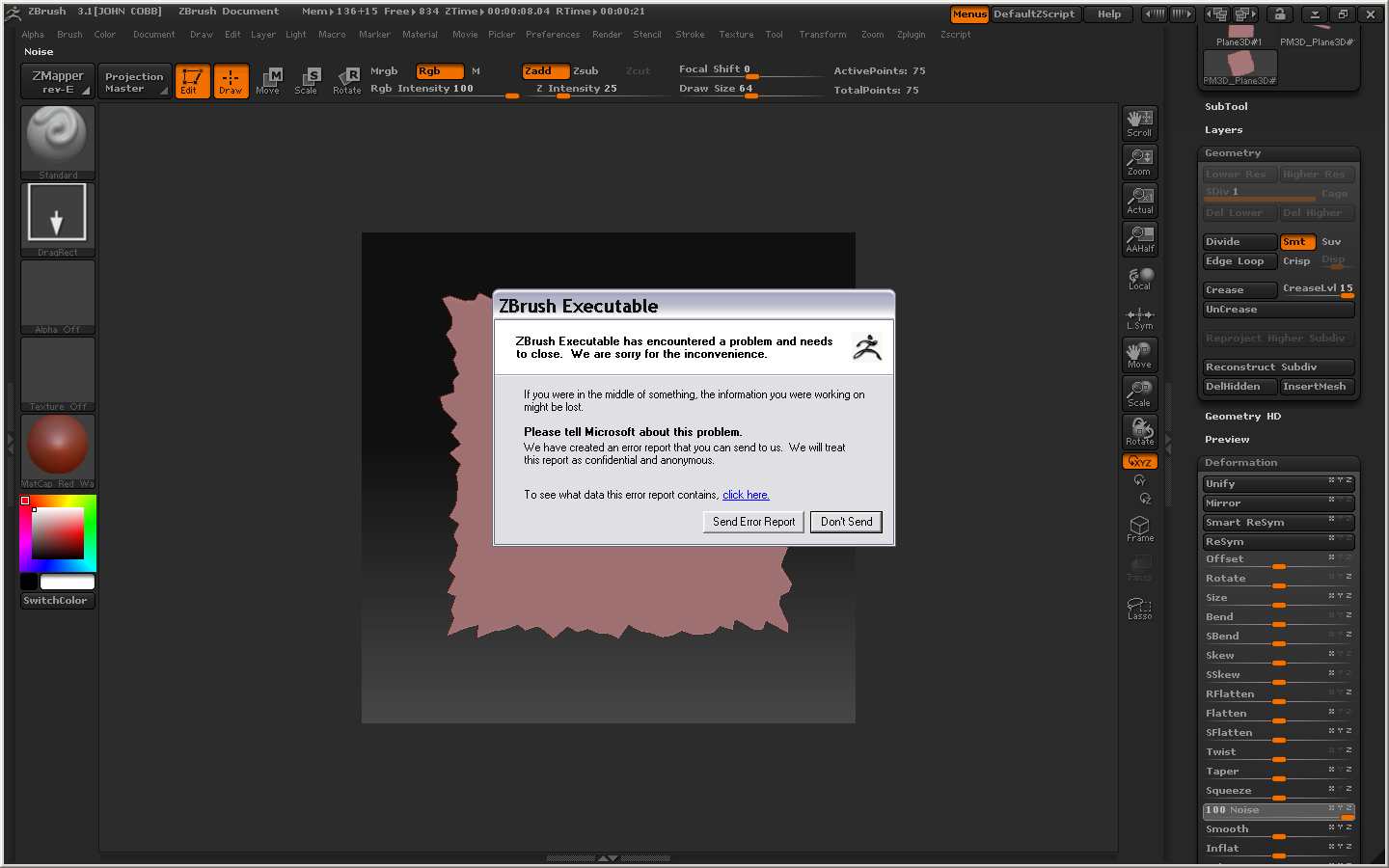This screenshot has height=868, width=1389.
Task: Launch Projection Master
Action: tap(134, 81)
